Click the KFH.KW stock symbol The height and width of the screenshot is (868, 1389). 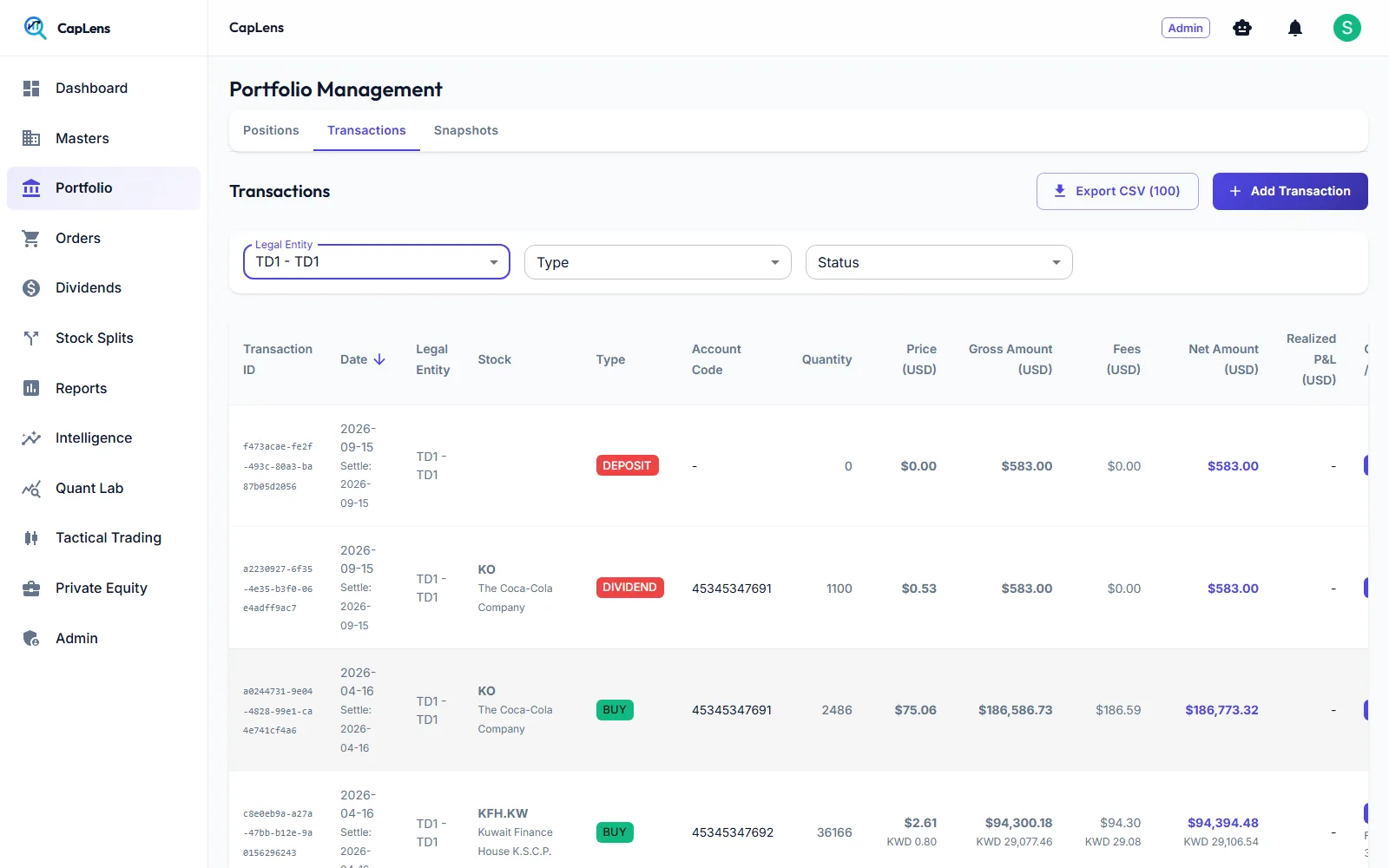pyautogui.click(x=503, y=813)
